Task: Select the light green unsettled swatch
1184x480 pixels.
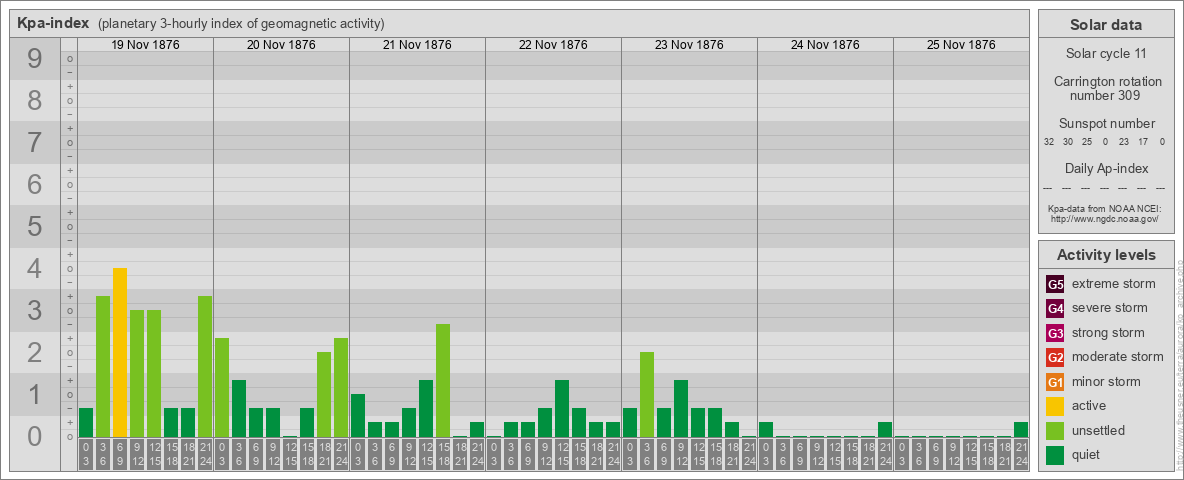Action: [1055, 430]
